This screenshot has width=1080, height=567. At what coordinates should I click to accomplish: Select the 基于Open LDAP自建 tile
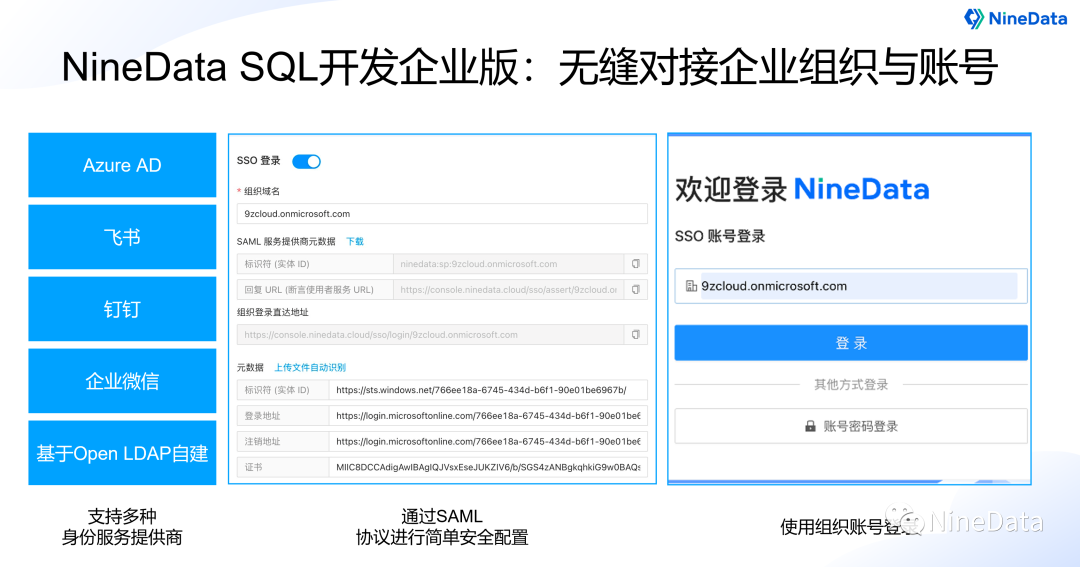122,453
